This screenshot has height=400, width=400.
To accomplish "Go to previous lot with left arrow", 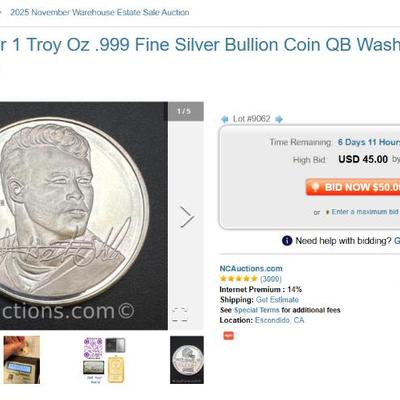I will [225, 119].
